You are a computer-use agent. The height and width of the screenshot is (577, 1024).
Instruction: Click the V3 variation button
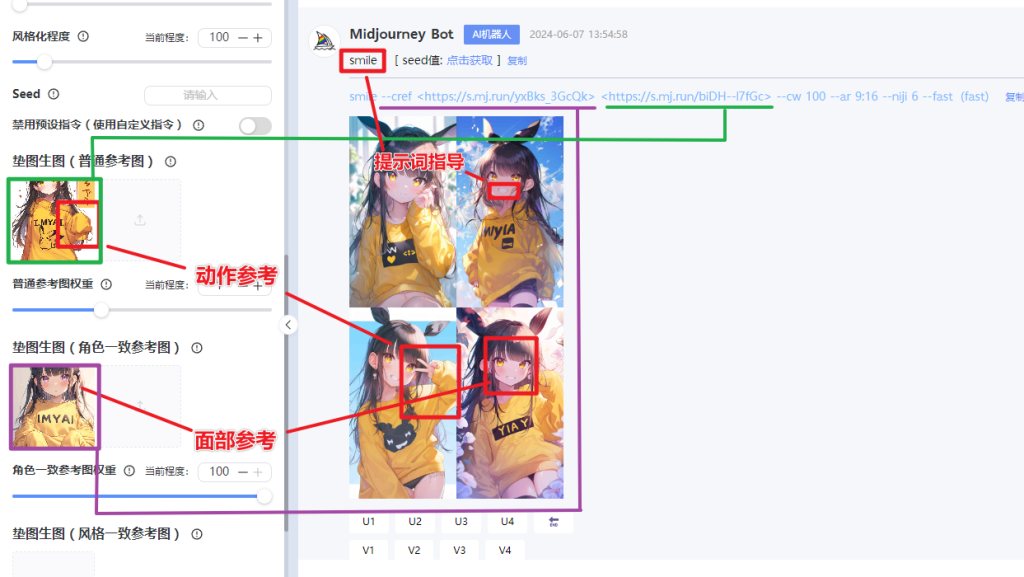460,550
